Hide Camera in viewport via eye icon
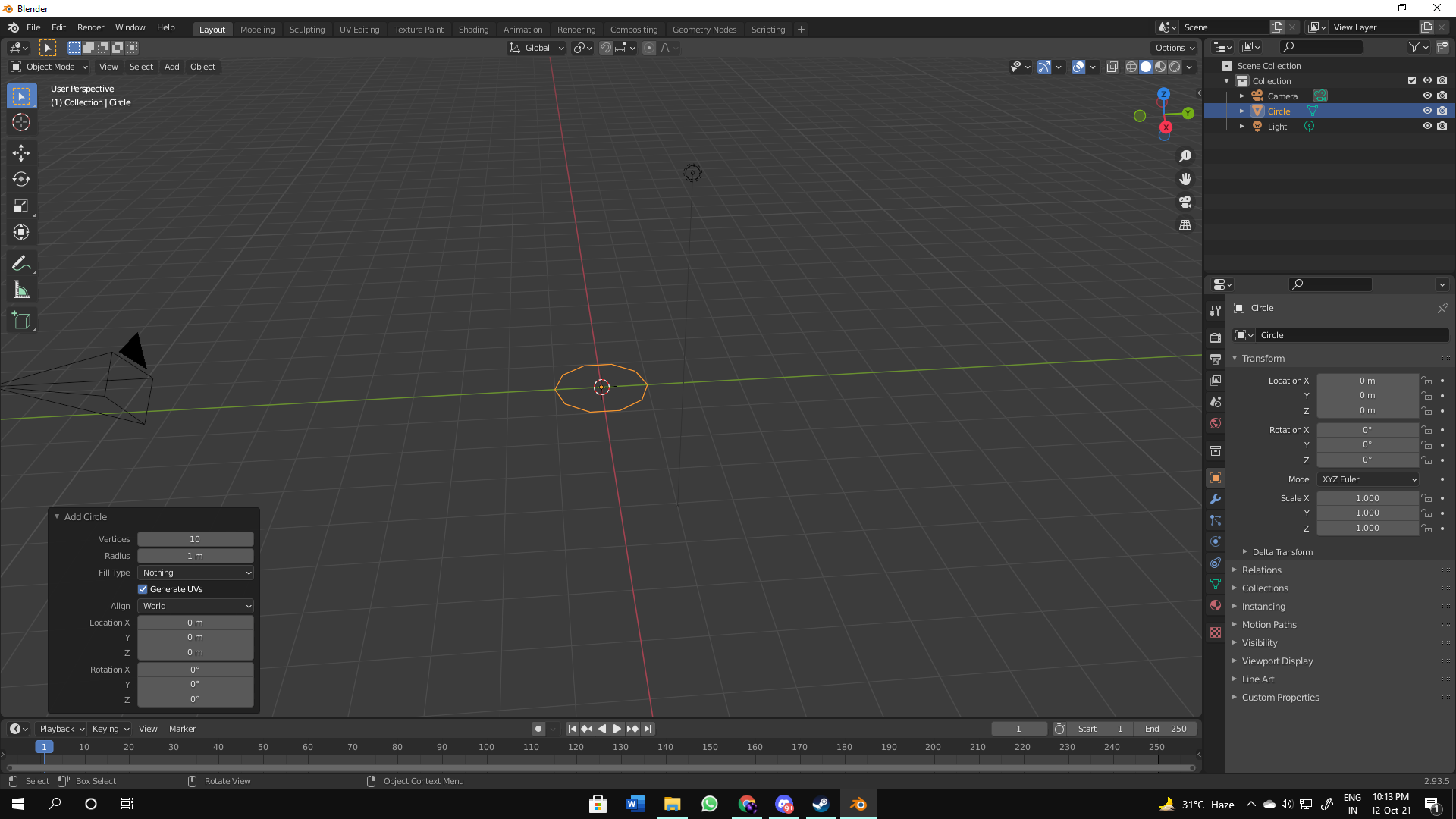Screen dimensions: 1456x819 pos(1426,96)
